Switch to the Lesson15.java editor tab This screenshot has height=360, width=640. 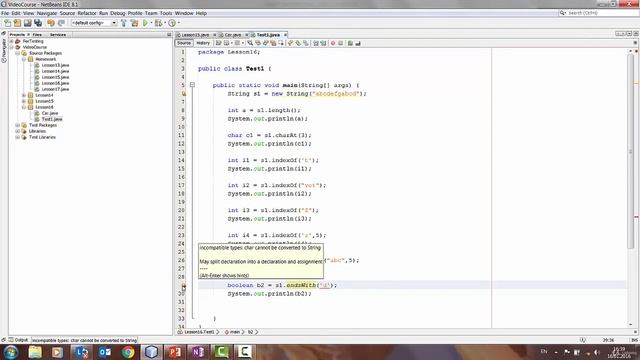click(196, 35)
